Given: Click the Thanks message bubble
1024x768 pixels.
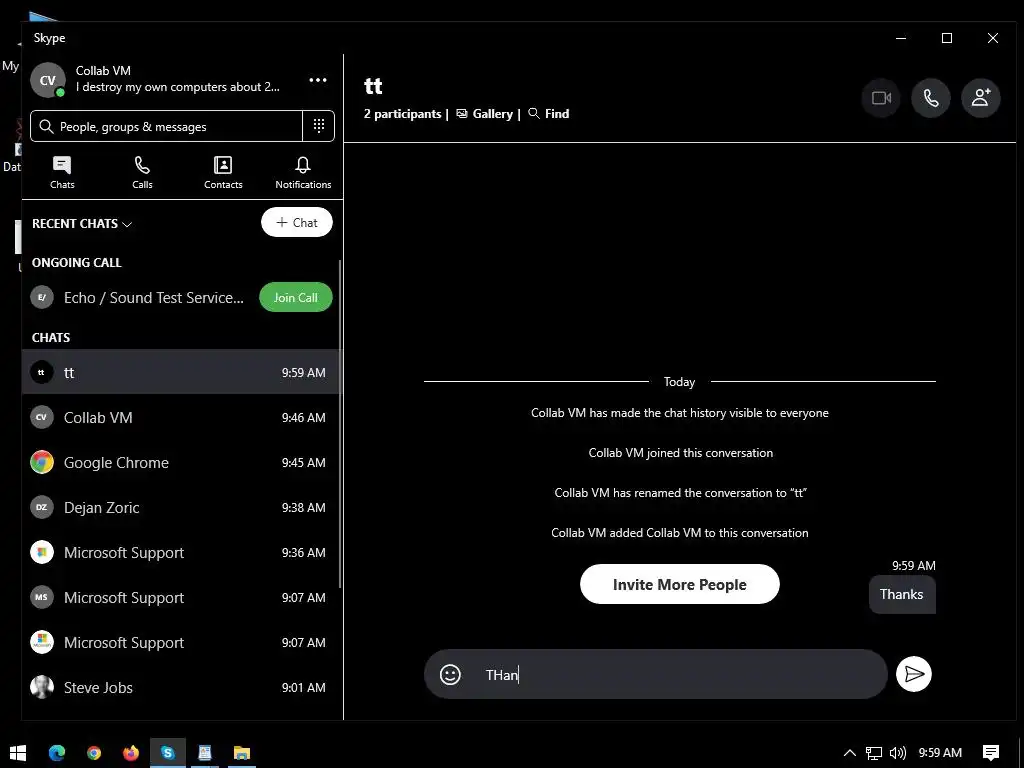Looking at the screenshot, I should click(x=902, y=594).
